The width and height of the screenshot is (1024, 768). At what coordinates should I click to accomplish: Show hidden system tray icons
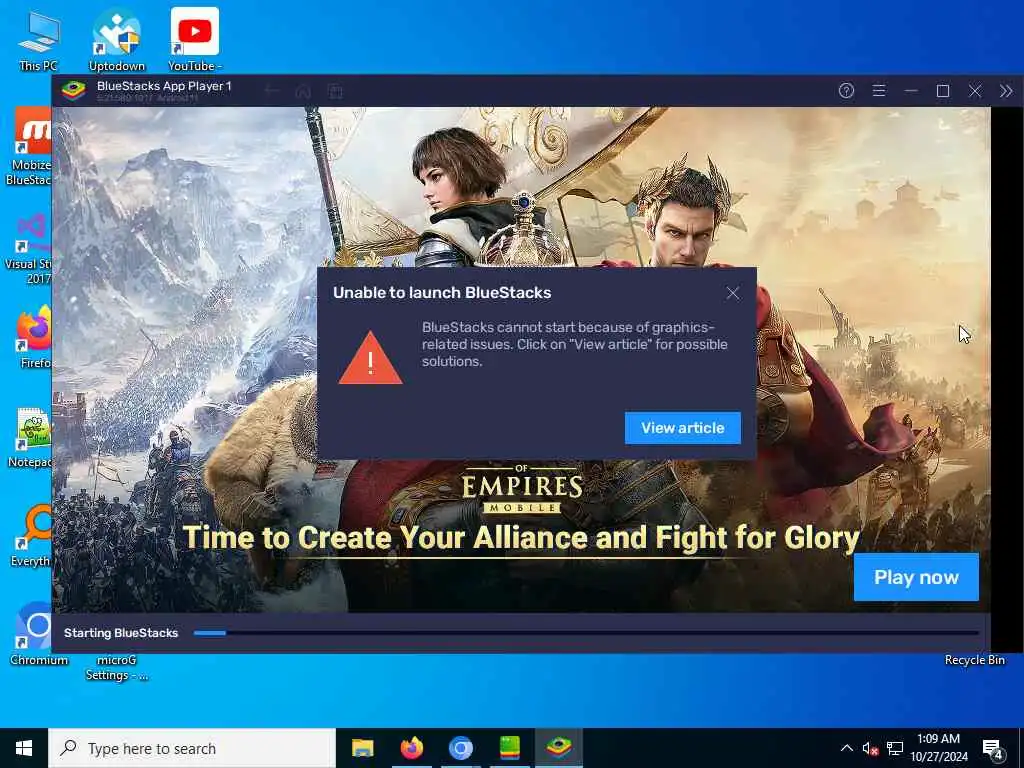[x=846, y=748]
